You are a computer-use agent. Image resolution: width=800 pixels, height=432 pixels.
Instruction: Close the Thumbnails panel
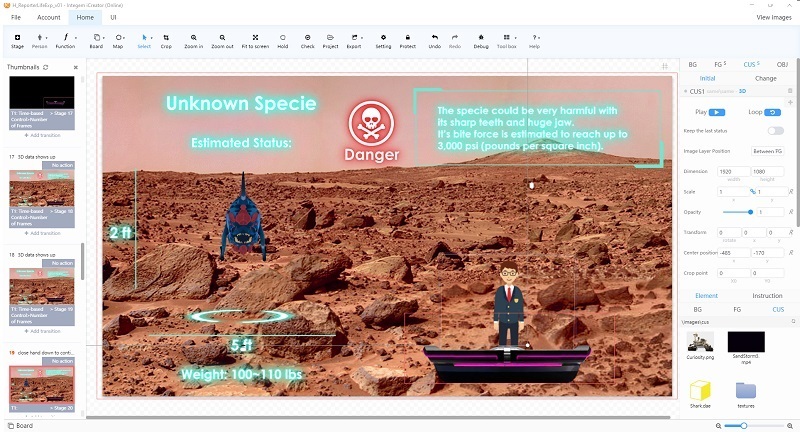(x=76, y=67)
